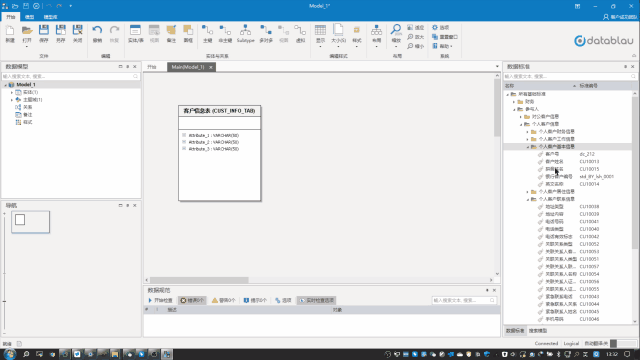Select the Entity/Table (实体/表) tool
This screenshot has height=360, width=640.
(x=136, y=33)
